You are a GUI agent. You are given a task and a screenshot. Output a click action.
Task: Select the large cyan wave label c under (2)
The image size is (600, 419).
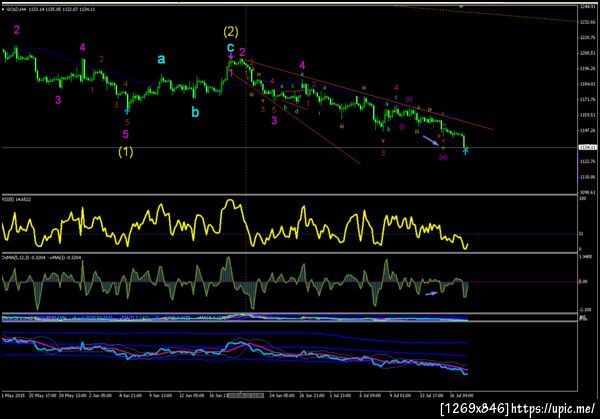(230, 47)
